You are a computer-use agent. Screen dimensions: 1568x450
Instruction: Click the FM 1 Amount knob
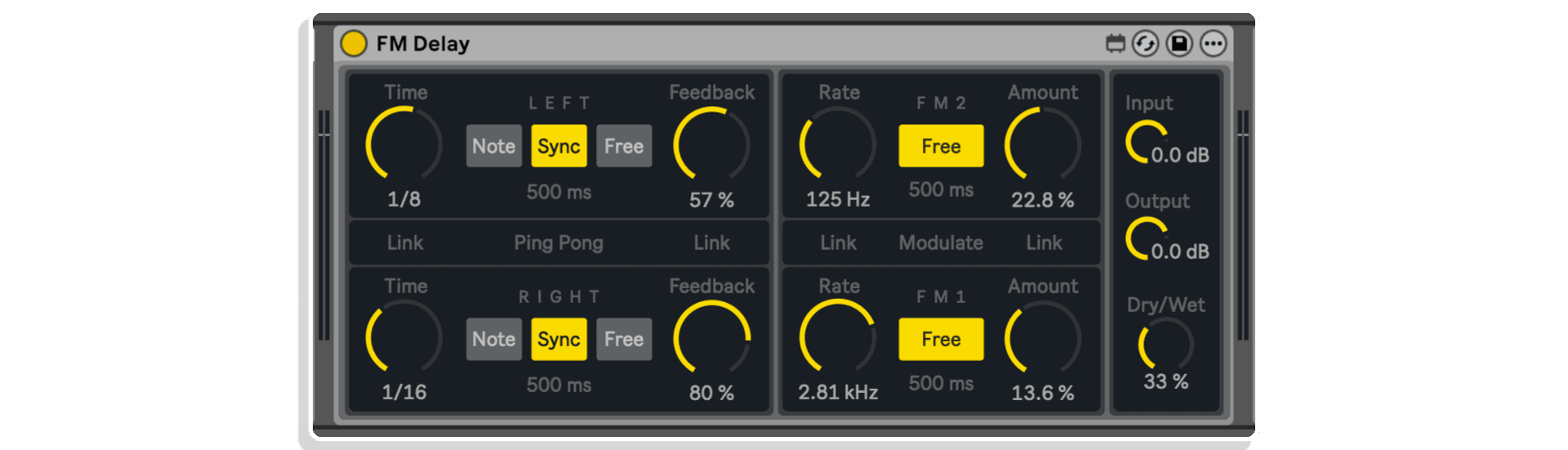[x=1043, y=337]
